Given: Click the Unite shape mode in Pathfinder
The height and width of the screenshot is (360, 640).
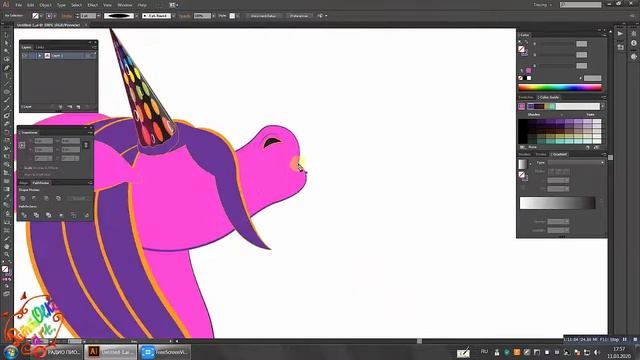Looking at the screenshot, I should tap(22, 198).
